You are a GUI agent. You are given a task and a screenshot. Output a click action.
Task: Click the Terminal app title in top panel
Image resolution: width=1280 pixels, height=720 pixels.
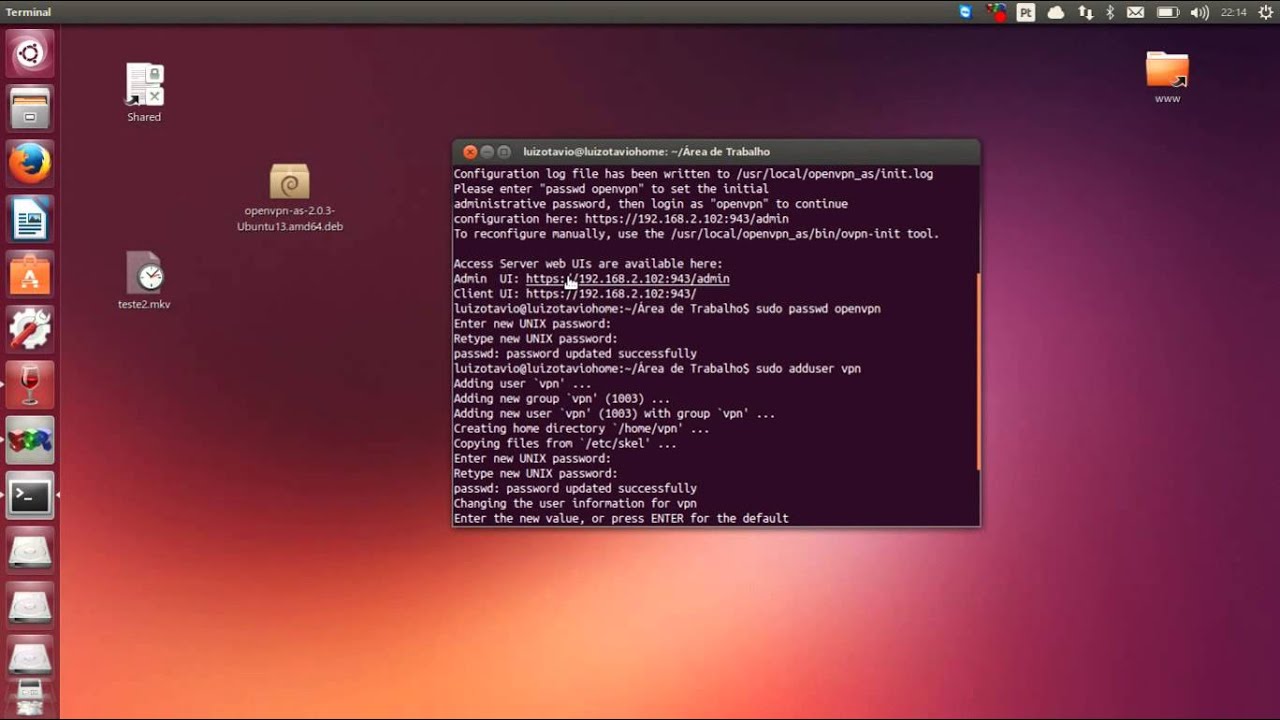click(28, 12)
